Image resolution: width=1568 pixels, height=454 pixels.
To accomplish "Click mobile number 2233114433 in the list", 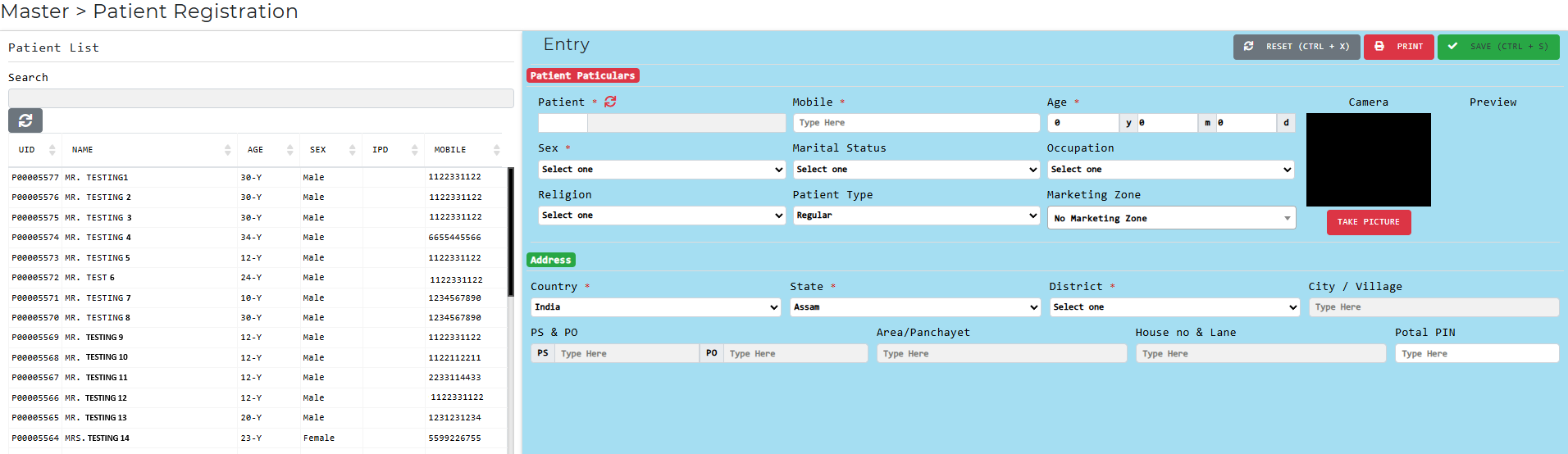I will pyautogui.click(x=454, y=378).
